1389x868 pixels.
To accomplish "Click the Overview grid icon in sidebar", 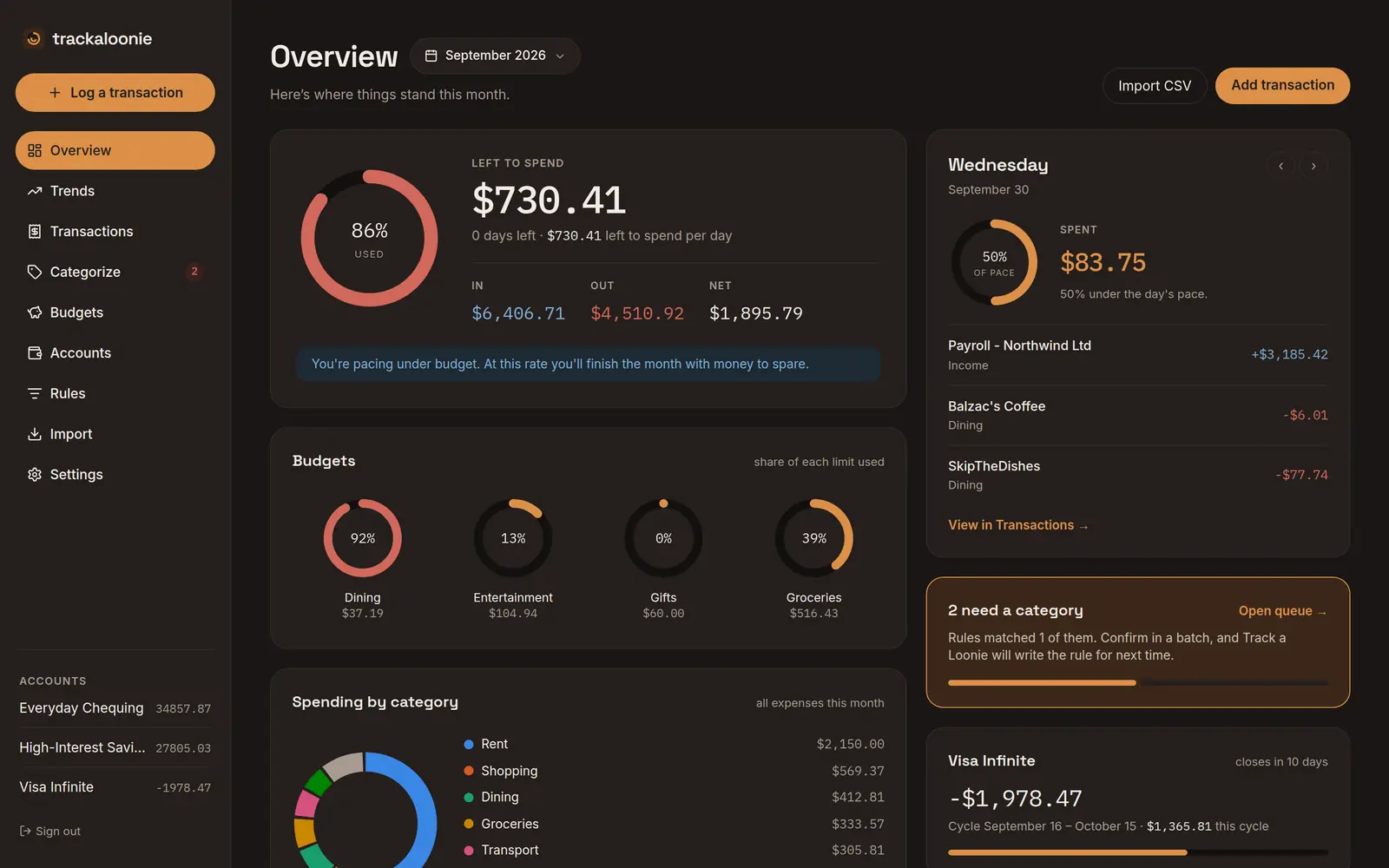I will (x=35, y=150).
